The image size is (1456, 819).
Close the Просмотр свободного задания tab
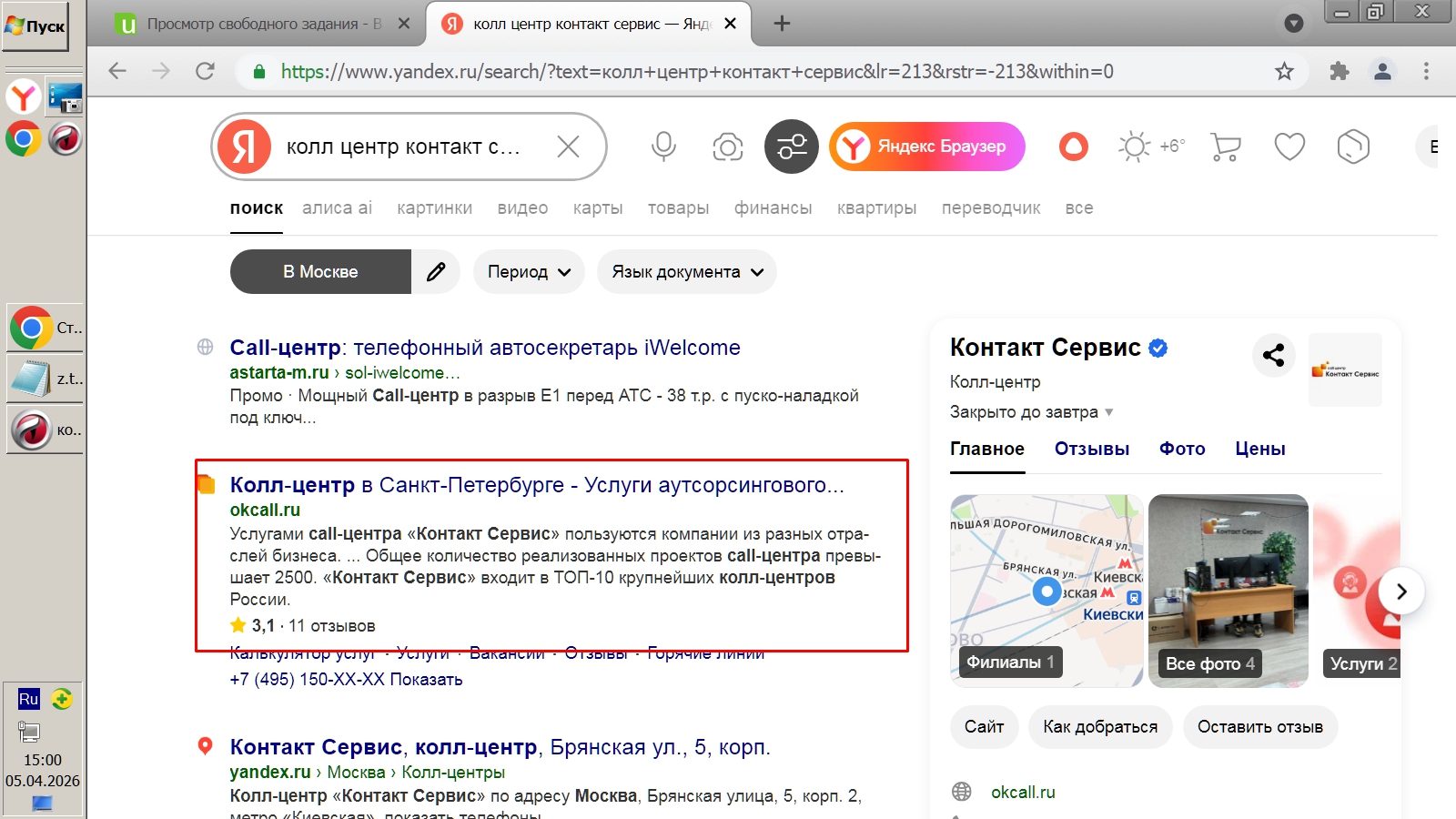pos(405,24)
